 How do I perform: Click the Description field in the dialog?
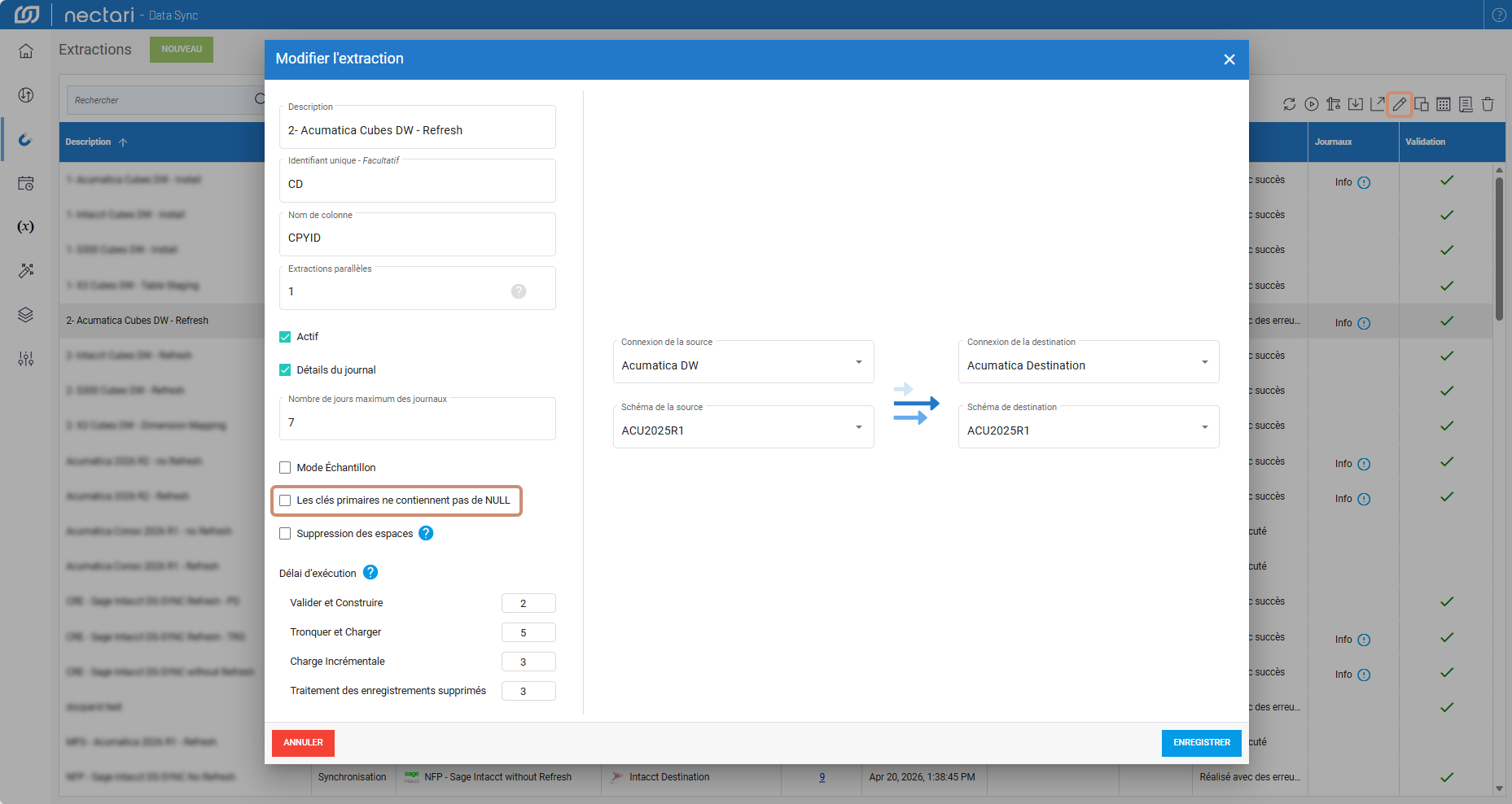point(418,127)
